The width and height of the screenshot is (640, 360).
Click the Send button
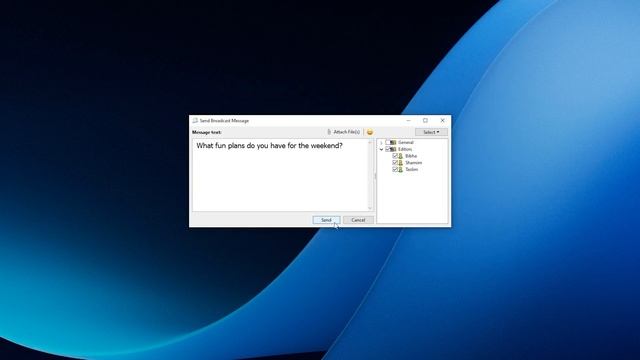(326, 220)
